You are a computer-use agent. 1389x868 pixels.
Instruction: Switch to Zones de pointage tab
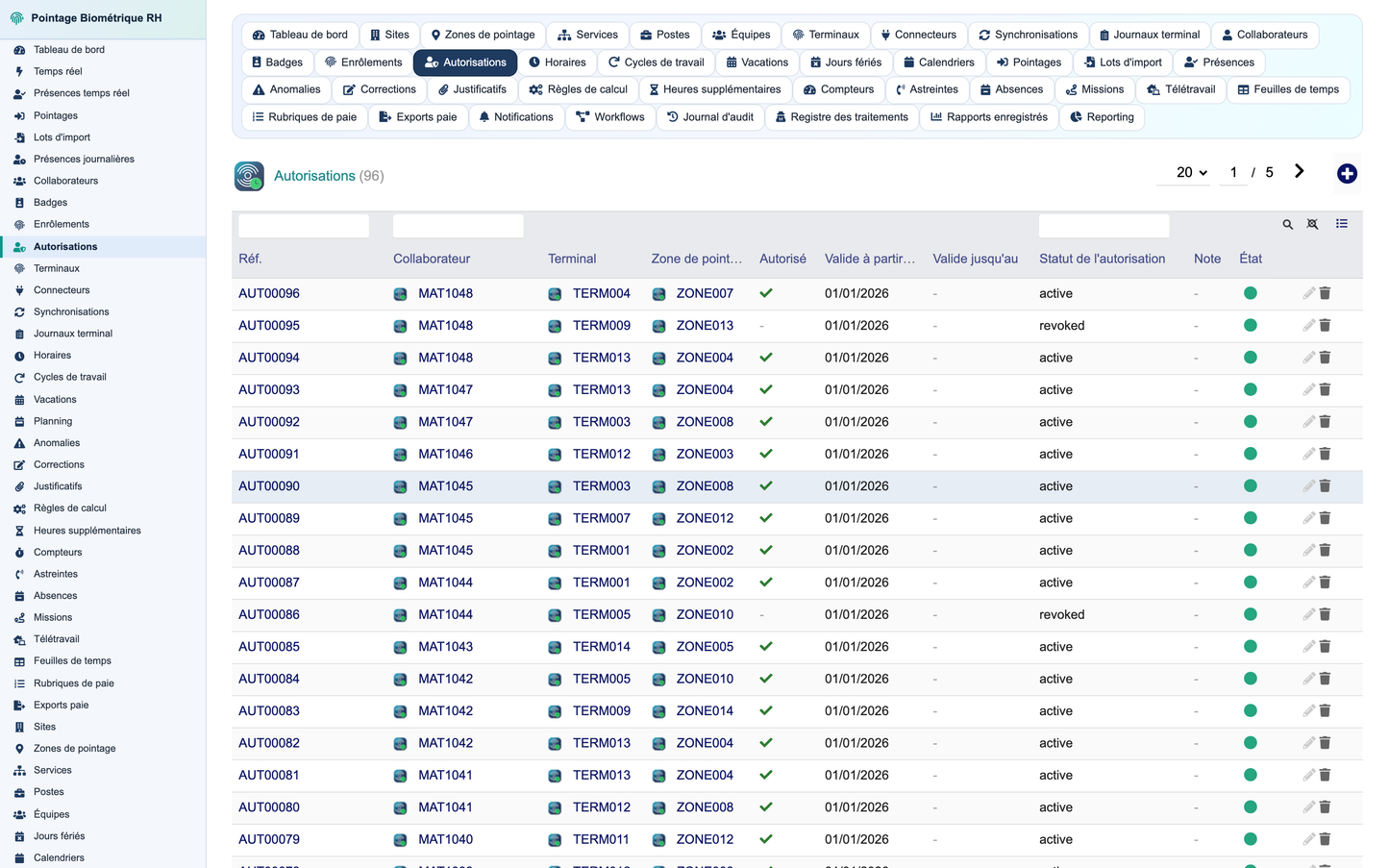pos(483,35)
